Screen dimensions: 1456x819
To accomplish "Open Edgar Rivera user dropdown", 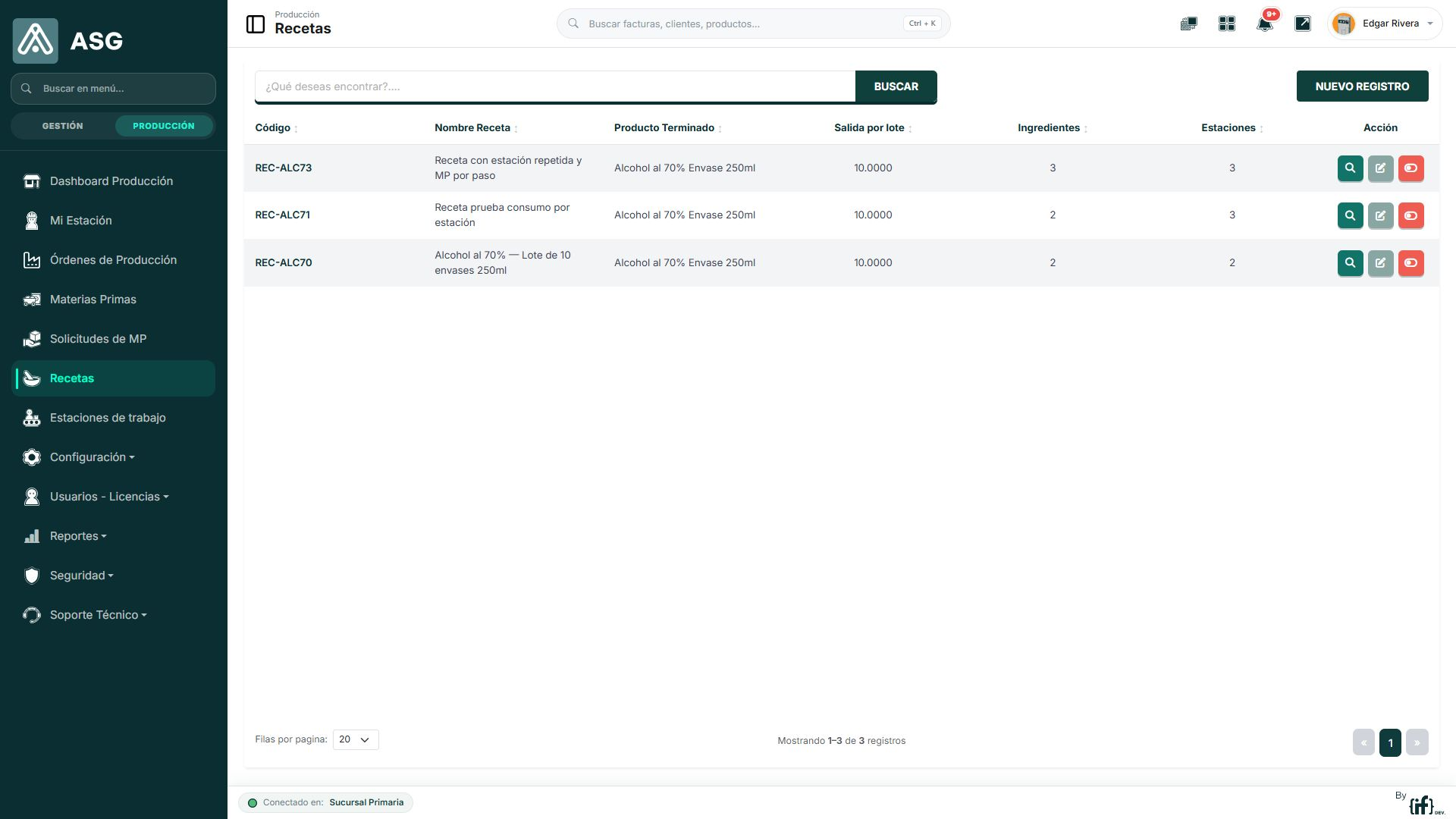I will 1385,24.
